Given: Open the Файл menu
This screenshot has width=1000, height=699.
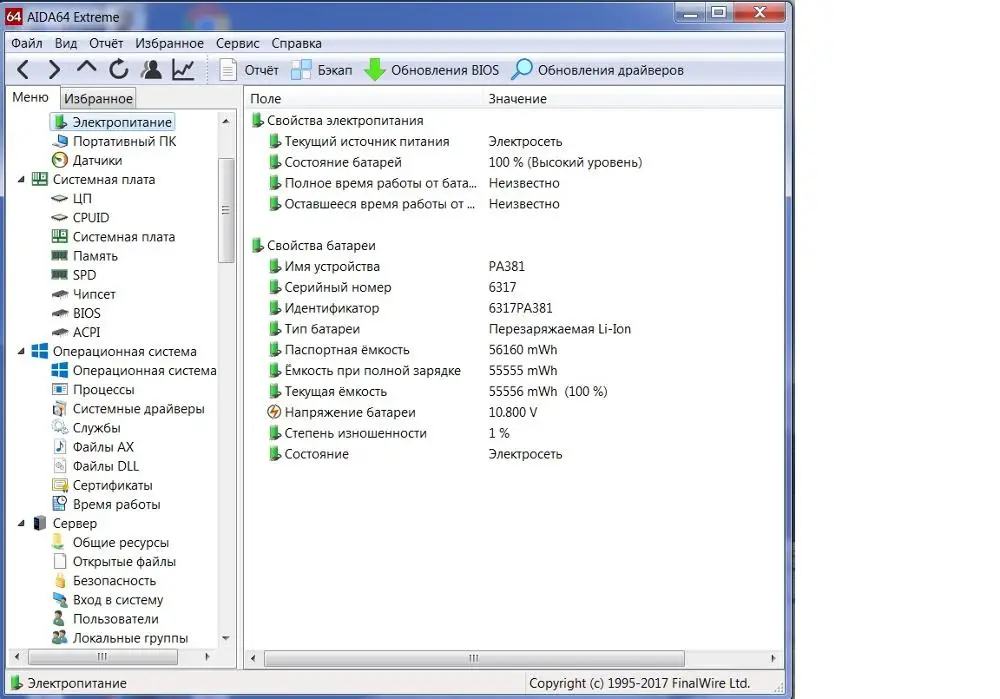Looking at the screenshot, I should tap(27, 43).
